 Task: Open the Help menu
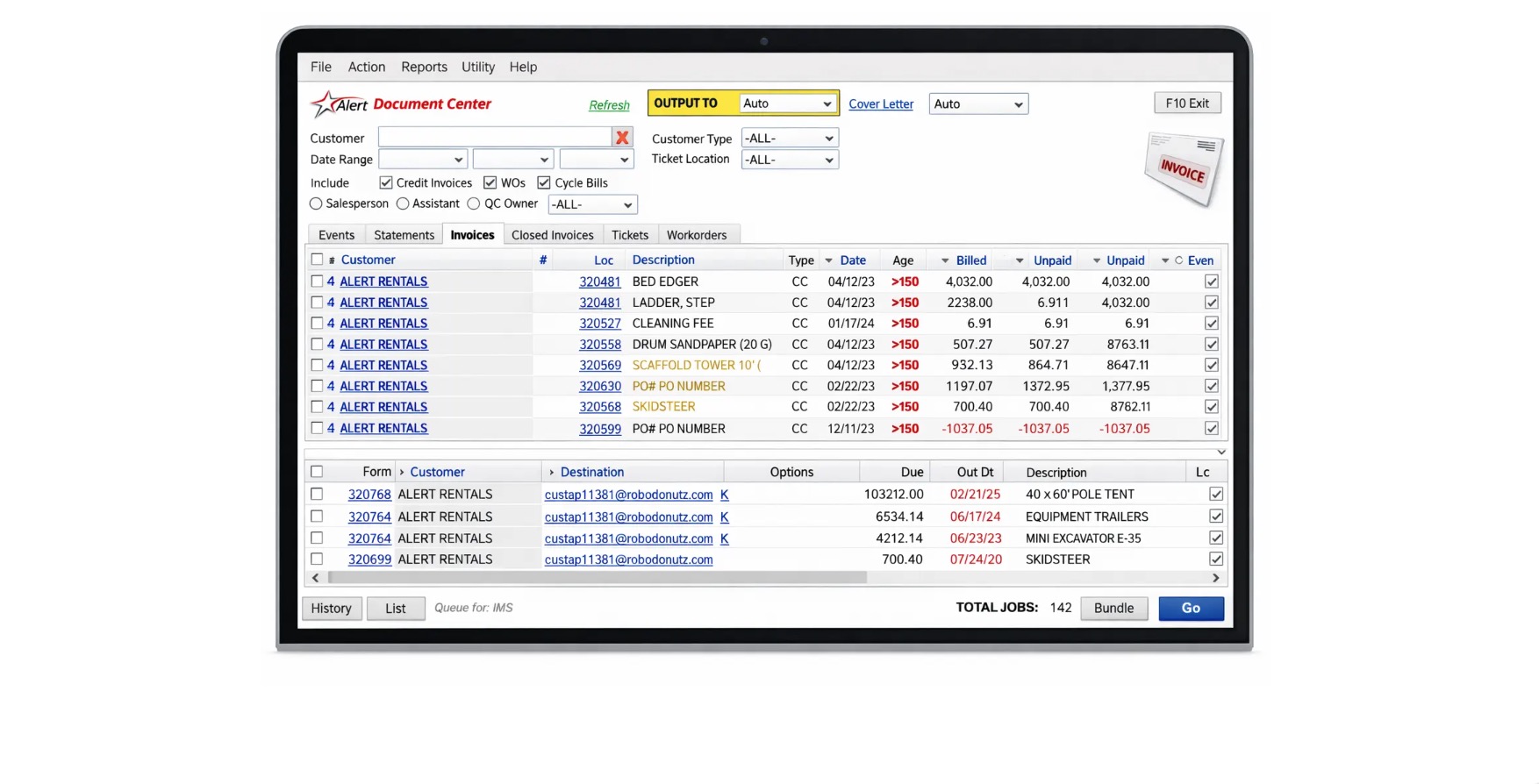coord(523,67)
